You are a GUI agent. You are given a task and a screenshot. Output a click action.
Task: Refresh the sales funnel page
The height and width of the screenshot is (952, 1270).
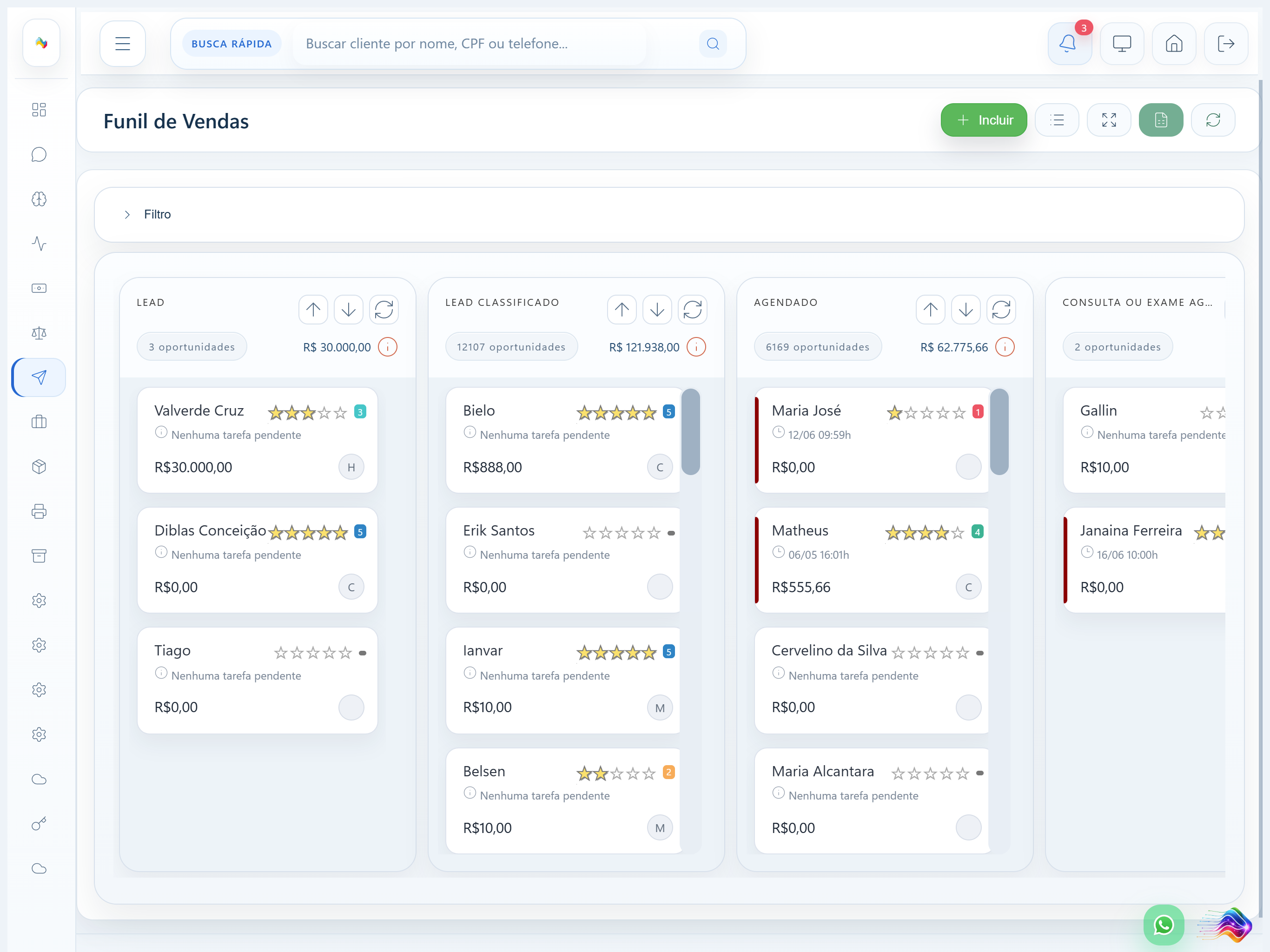tap(1212, 120)
